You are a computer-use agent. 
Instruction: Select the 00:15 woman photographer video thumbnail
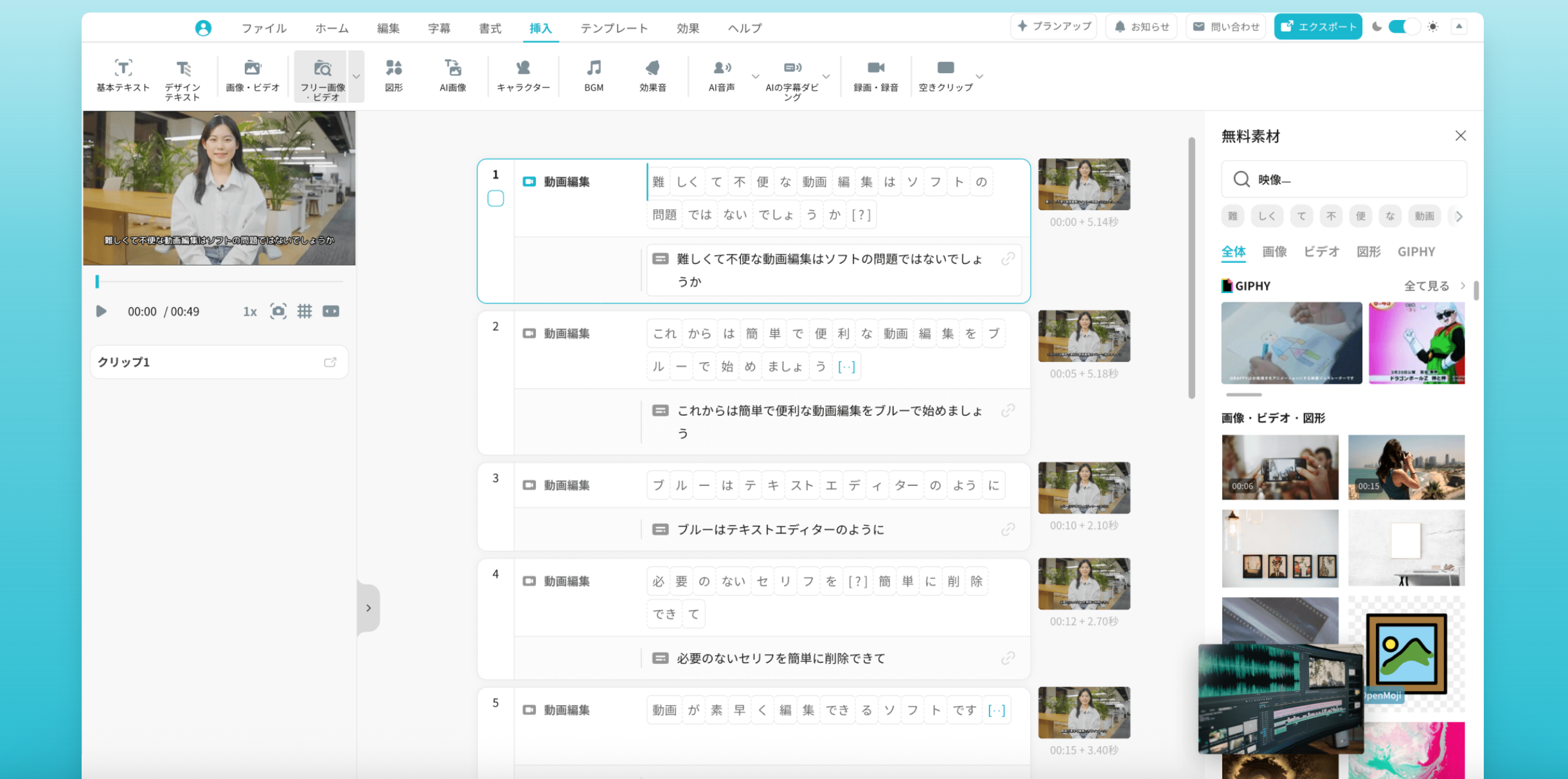(1406, 467)
